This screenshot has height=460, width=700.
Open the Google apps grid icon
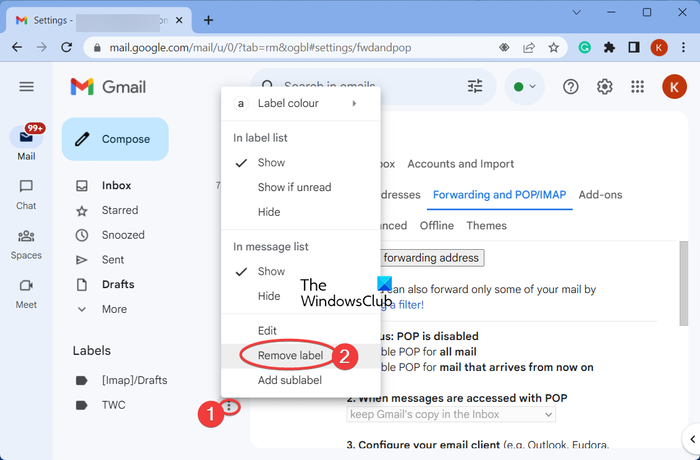638,87
